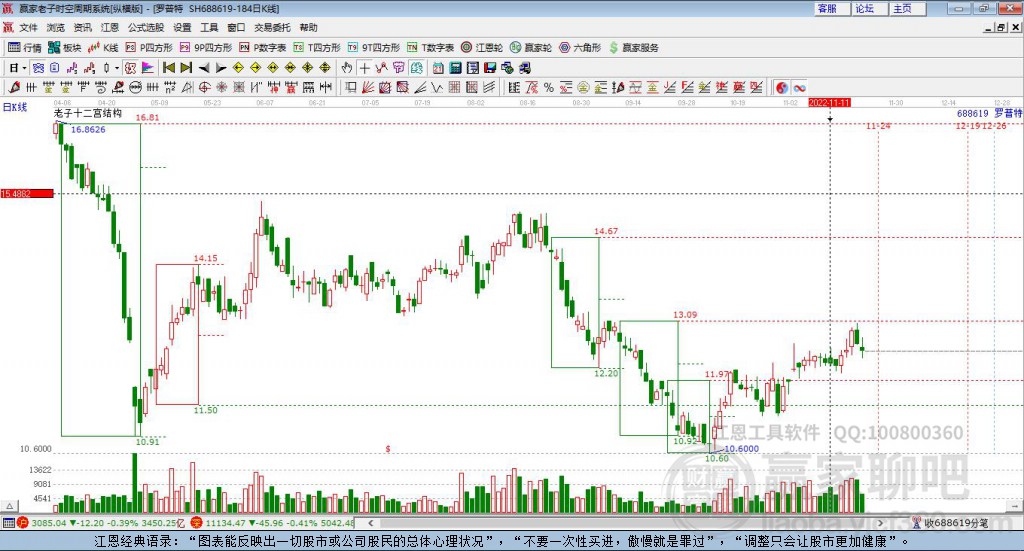Open the 江恩 menu
1024x551 pixels.
[110, 27]
